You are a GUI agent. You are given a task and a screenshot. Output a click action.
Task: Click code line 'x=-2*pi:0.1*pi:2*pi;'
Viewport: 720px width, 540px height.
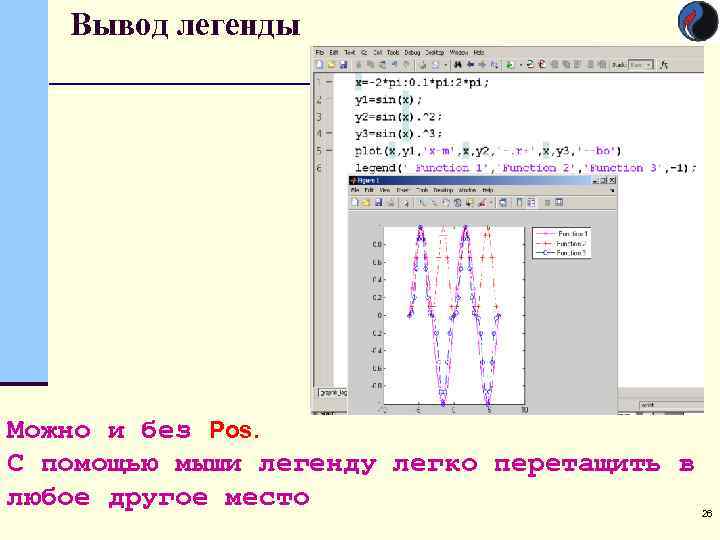coord(422,83)
